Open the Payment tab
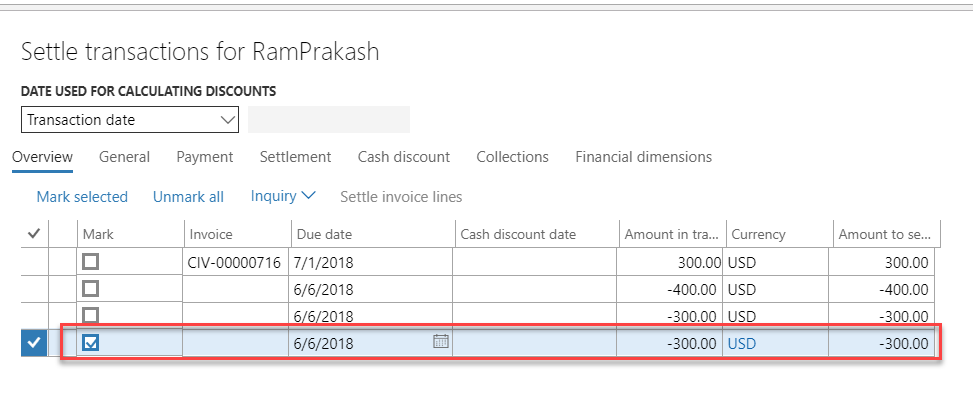 (204, 157)
